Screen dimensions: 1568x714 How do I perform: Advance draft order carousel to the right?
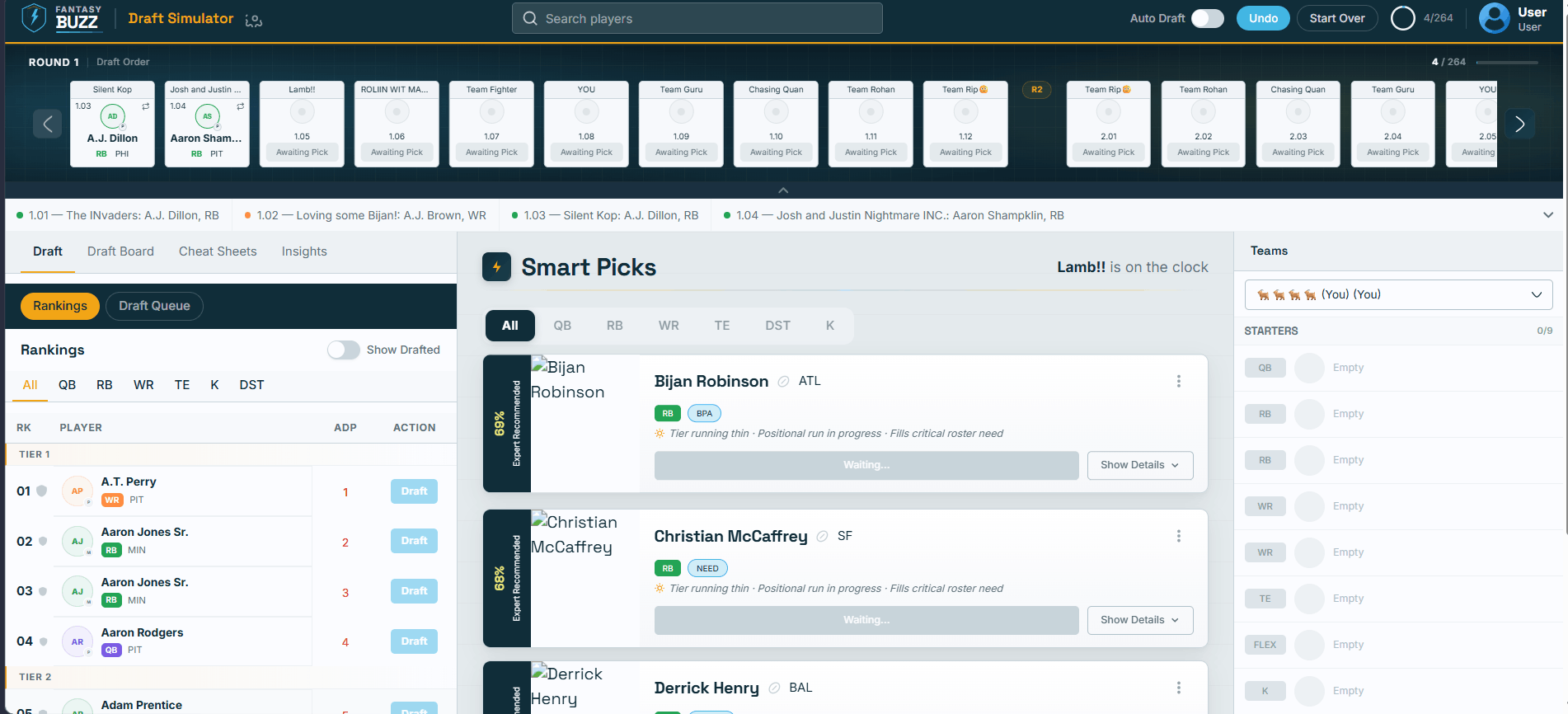pyautogui.click(x=1519, y=124)
